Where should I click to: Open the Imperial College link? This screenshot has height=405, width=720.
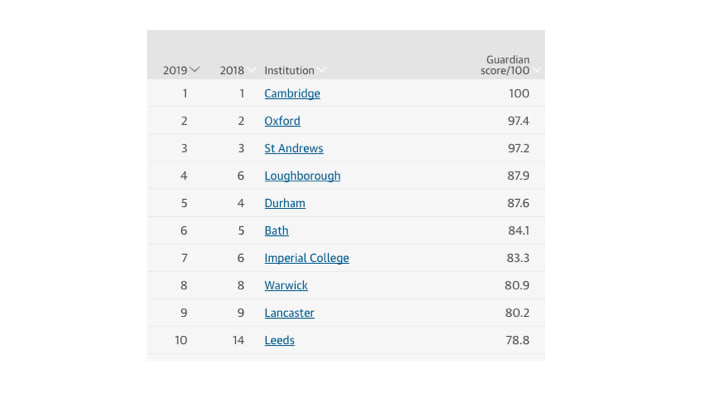click(307, 258)
